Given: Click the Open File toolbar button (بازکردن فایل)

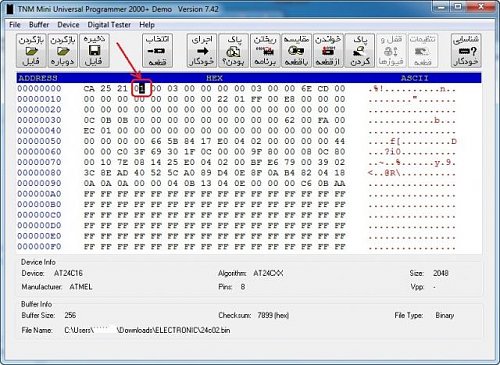Looking at the screenshot, I should pos(31,51).
